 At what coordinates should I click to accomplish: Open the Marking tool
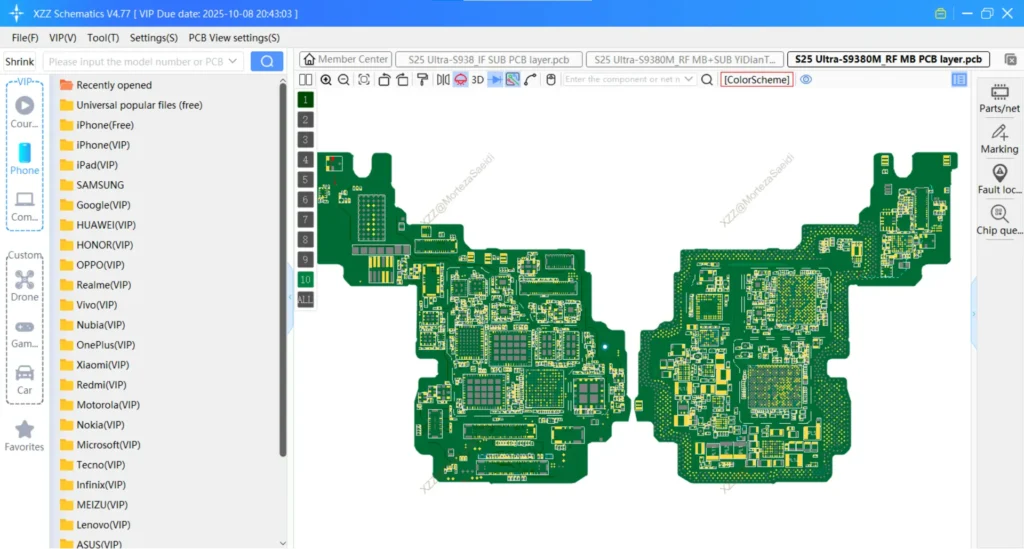pos(999,140)
